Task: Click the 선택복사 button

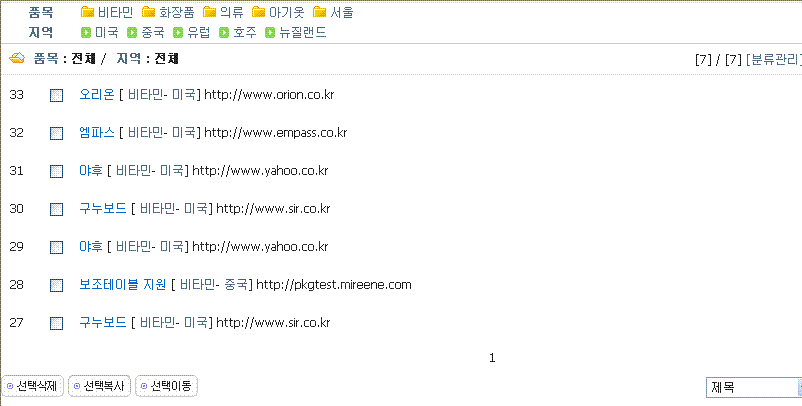Action: [100, 386]
